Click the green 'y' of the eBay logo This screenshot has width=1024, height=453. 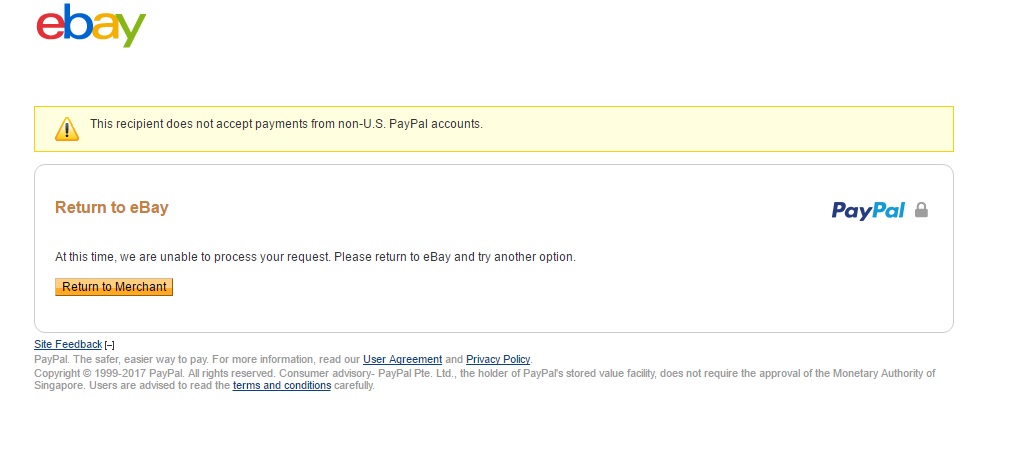tap(131, 30)
